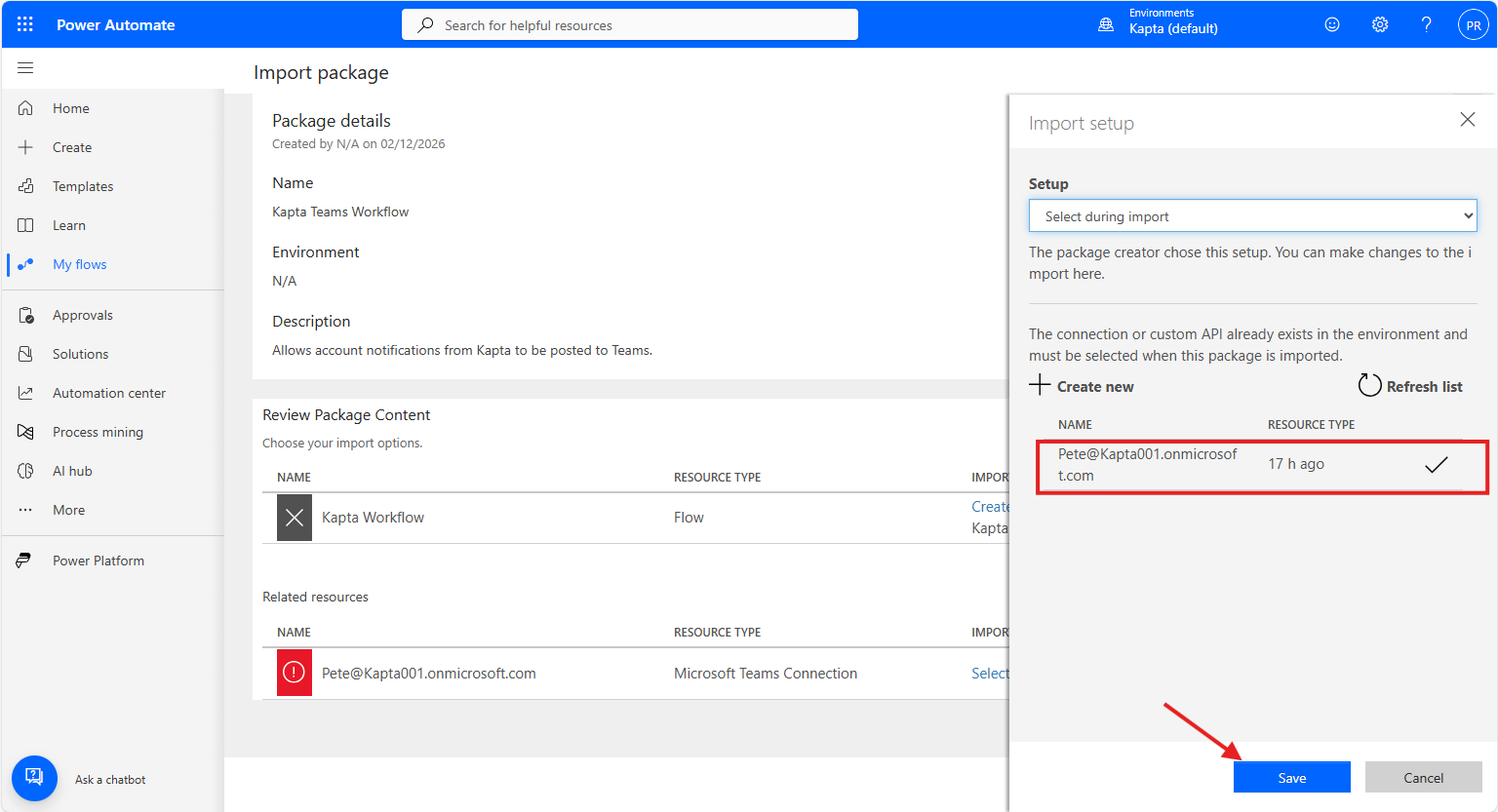Click the Kapta Workflow X icon

294,518
